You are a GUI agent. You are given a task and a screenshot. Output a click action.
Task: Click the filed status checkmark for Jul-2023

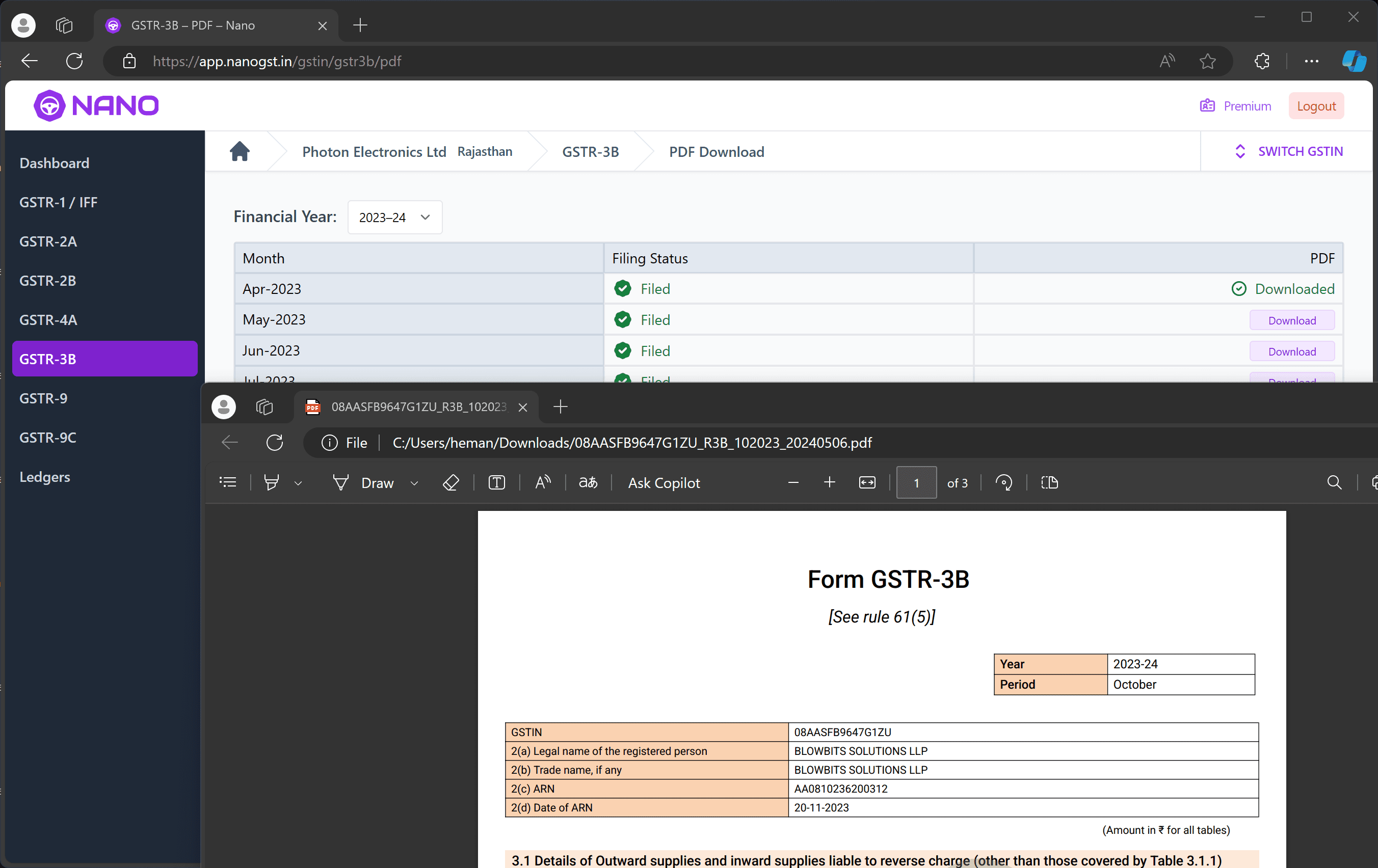coord(621,379)
